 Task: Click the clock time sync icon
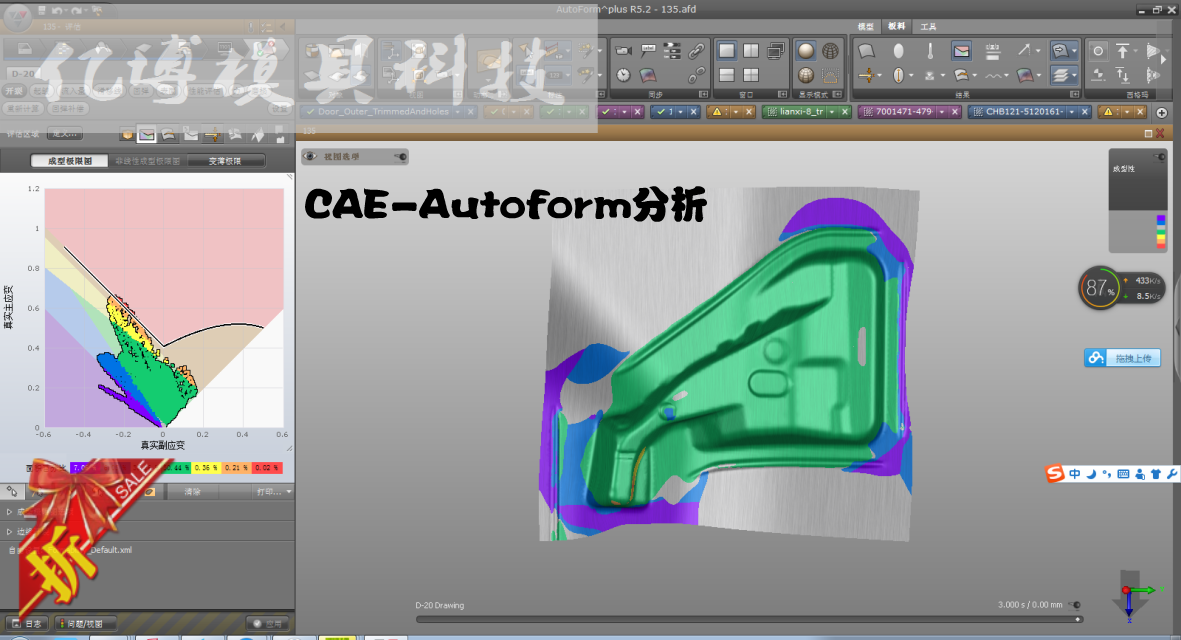[x=623, y=75]
